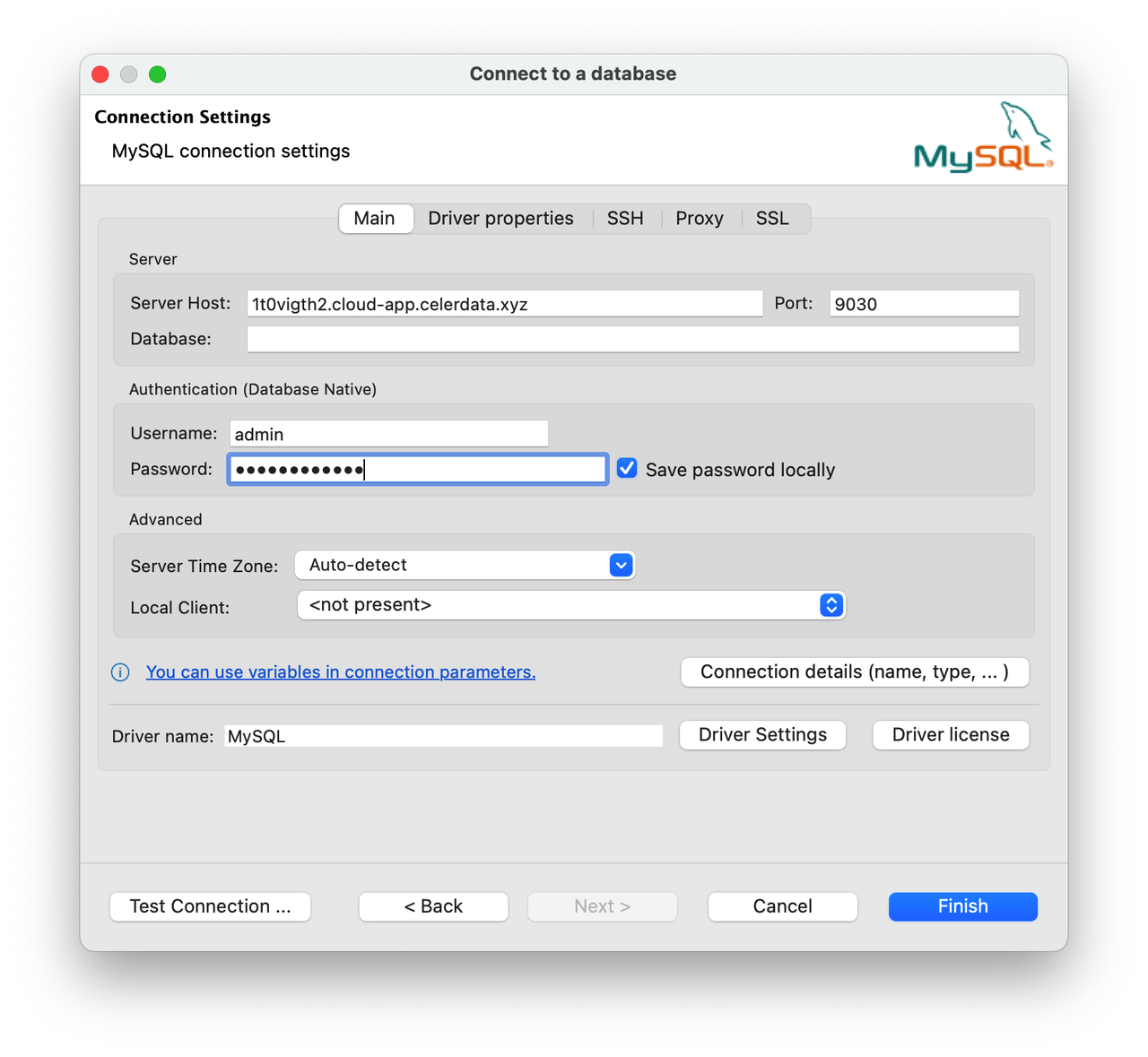
Task: Click the Local Client selector arrows icon
Action: click(x=831, y=605)
